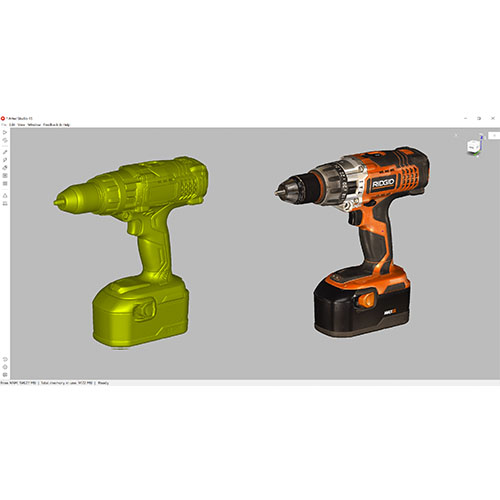
Task: Open the Window menu
Action: (x=34, y=125)
